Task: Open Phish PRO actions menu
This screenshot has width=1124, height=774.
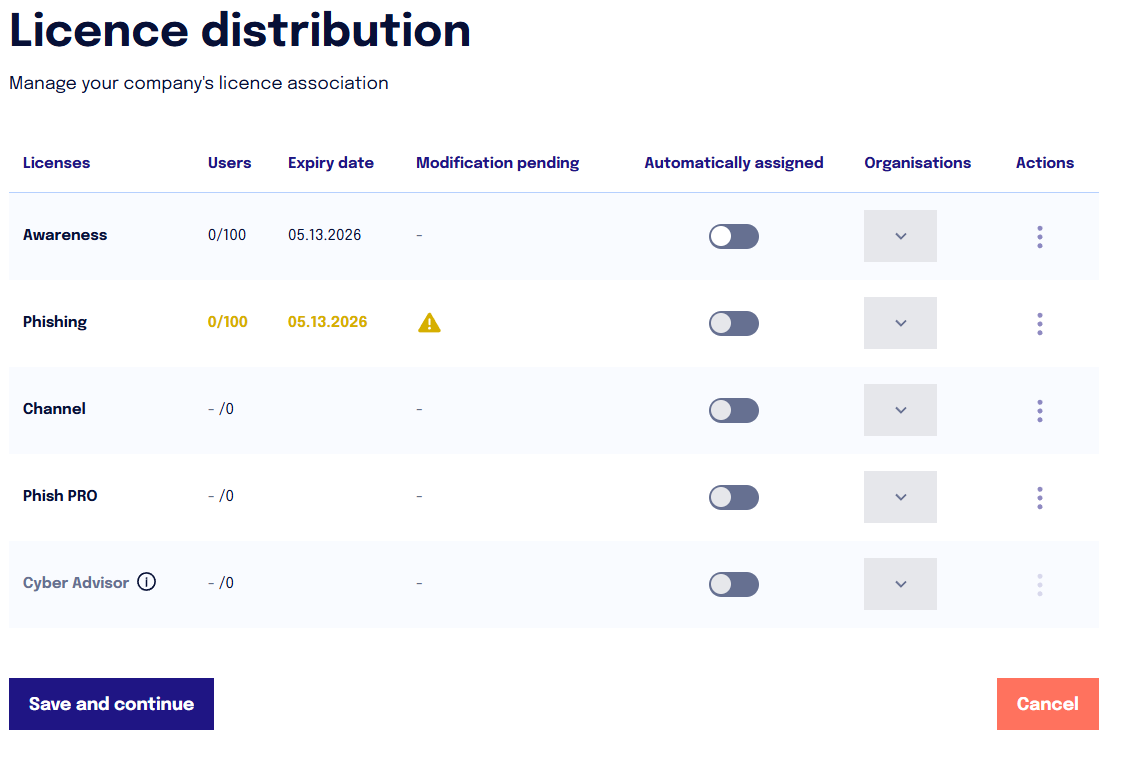Action: click(x=1039, y=497)
